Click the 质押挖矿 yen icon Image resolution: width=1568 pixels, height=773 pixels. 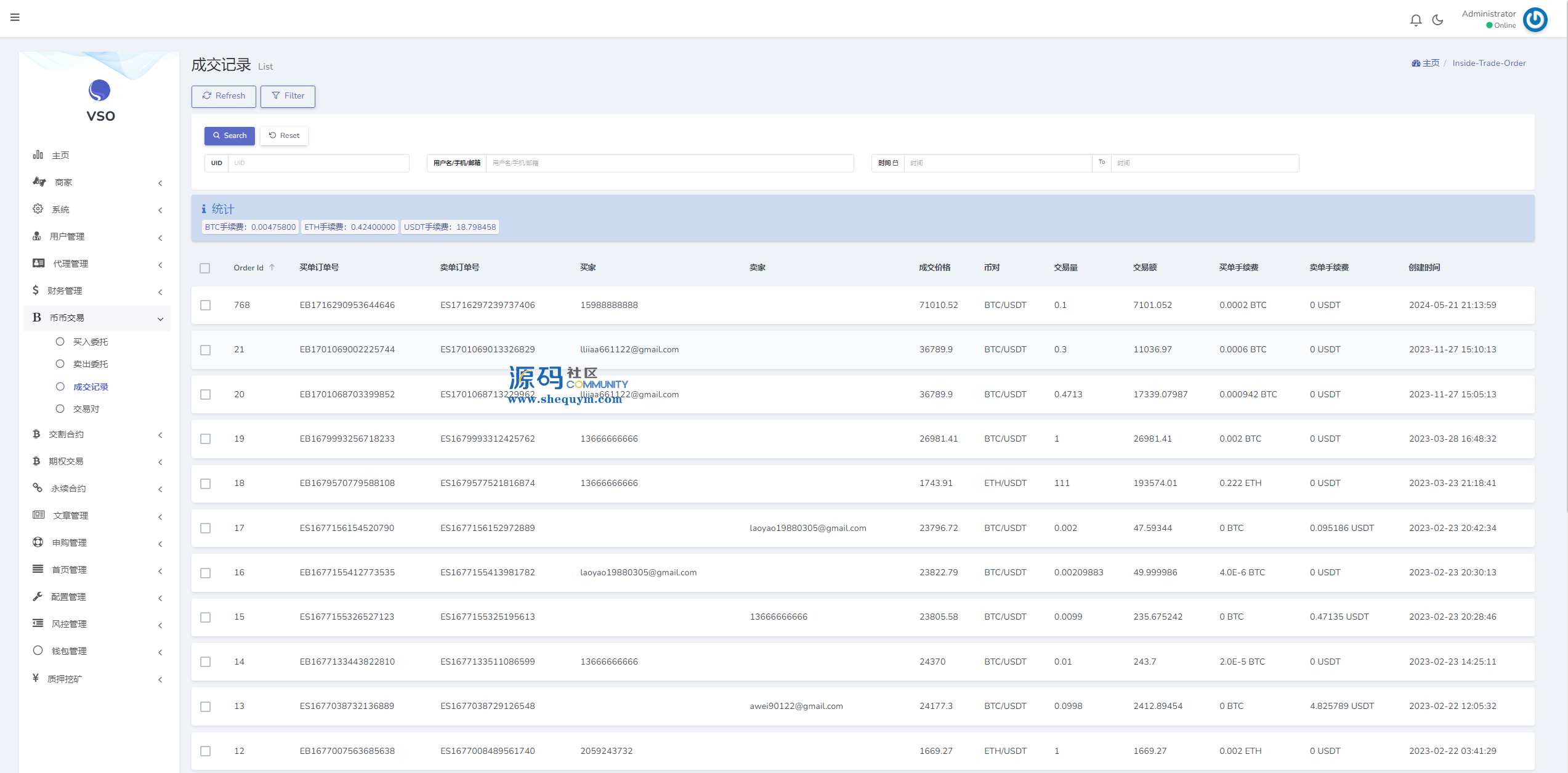click(x=36, y=678)
